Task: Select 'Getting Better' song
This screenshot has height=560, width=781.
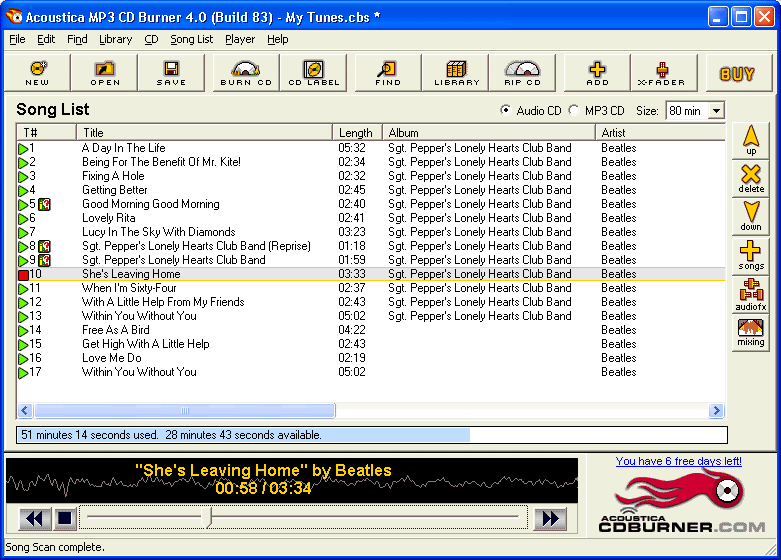Action: (x=371, y=190)
